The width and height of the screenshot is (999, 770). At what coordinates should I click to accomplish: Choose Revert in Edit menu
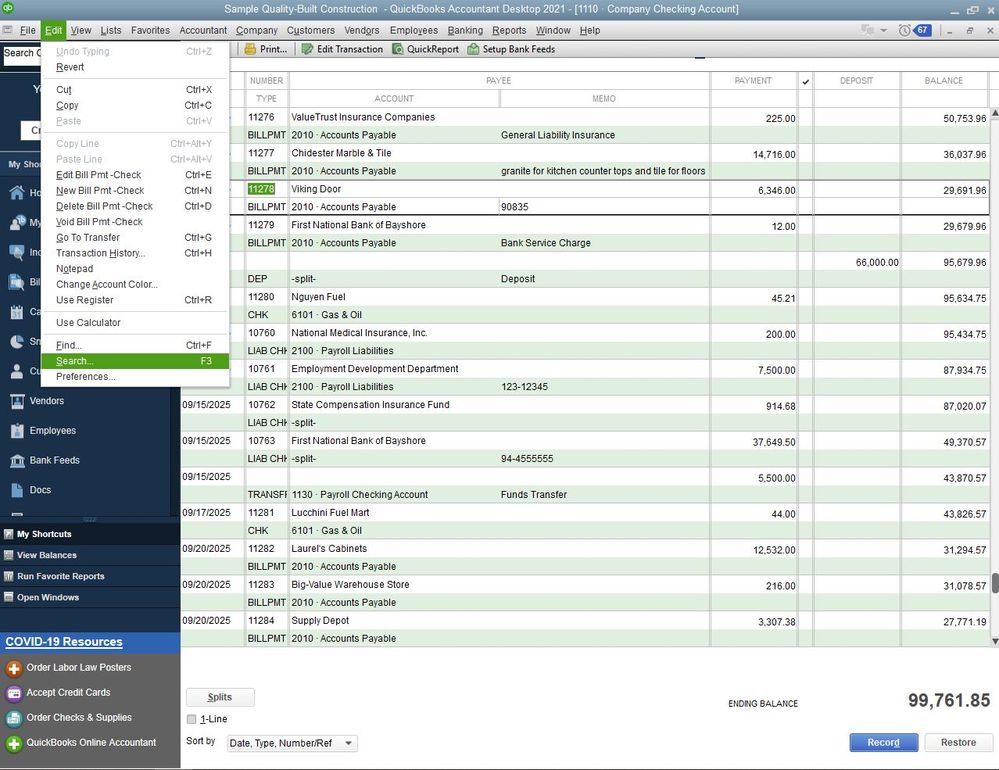(x=134, y=67)
